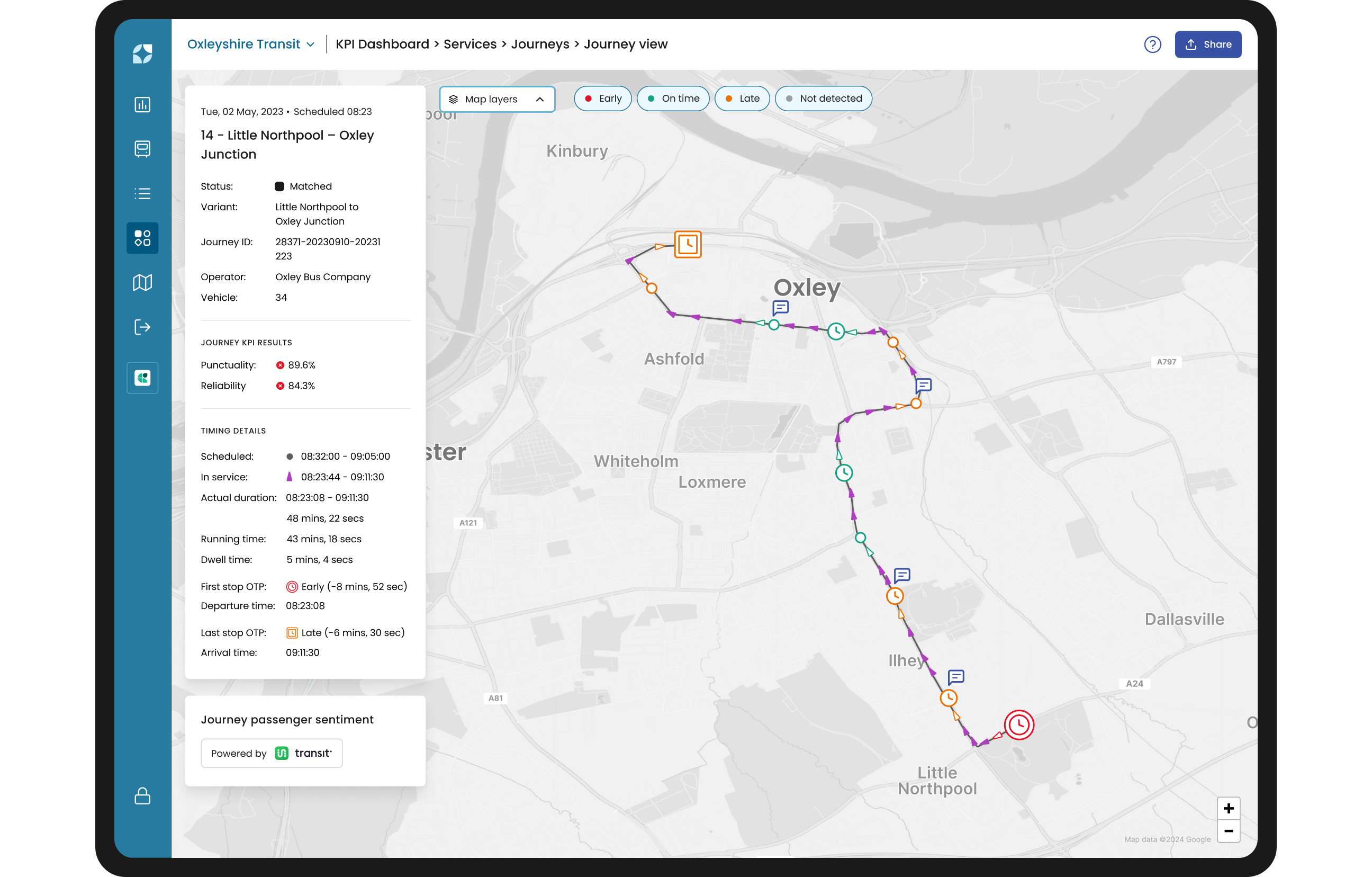Open the comment bubble near Little Northpool
This screenshot has width=1372, height=877.
[x=955, y=677]
